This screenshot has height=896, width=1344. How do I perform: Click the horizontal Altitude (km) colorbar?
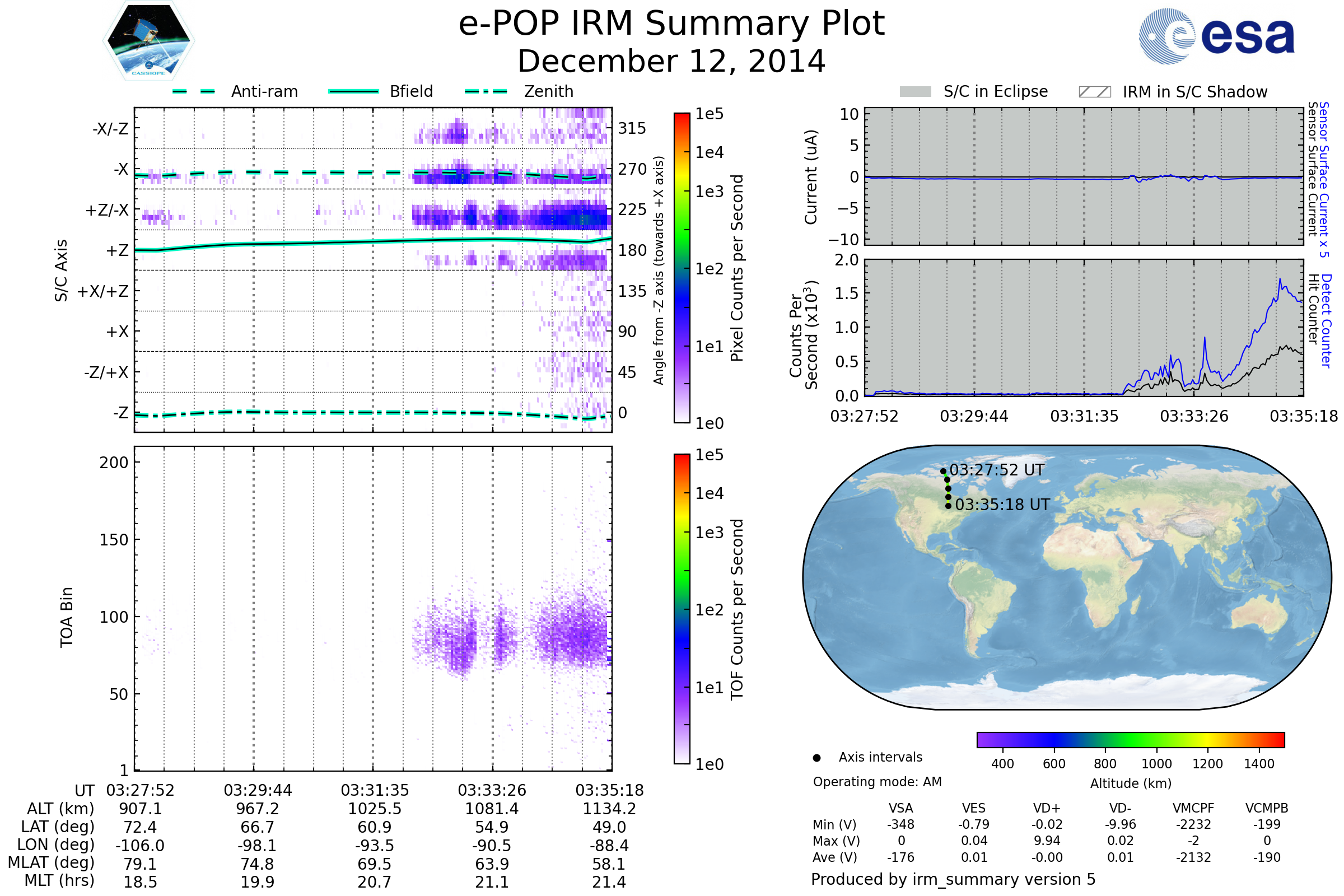tap(1130, 739)
